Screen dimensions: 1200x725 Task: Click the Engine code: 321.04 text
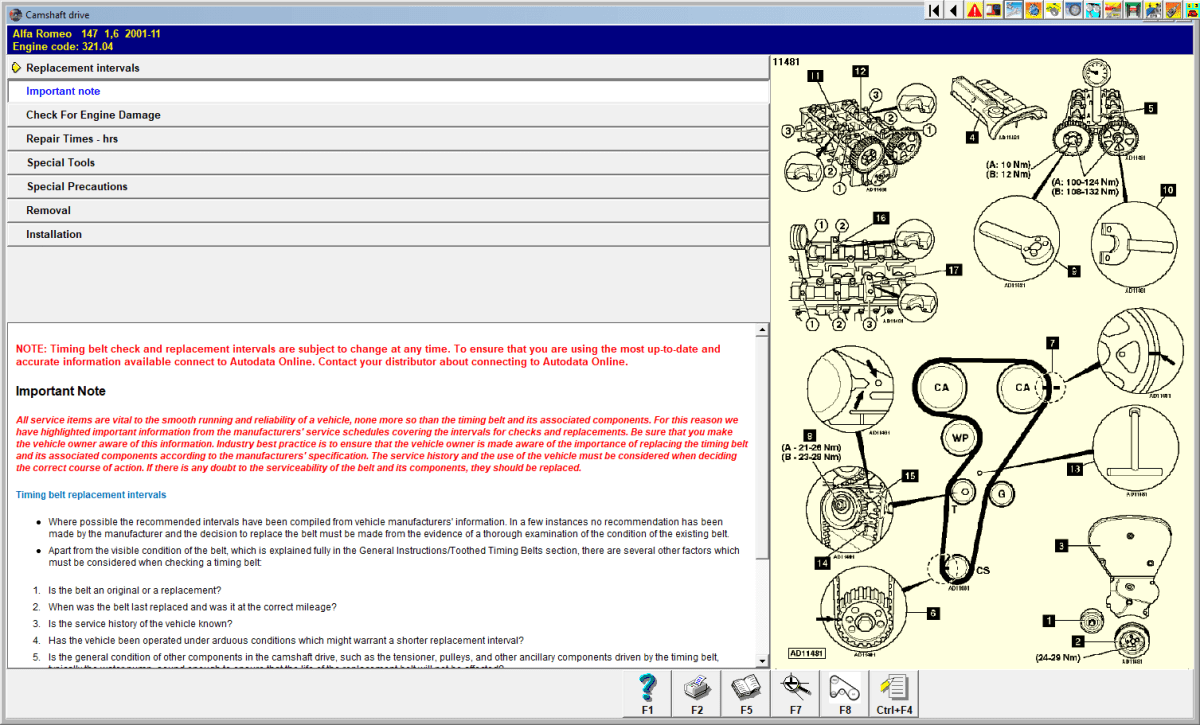pyautogui.click(x=62, y=46)
